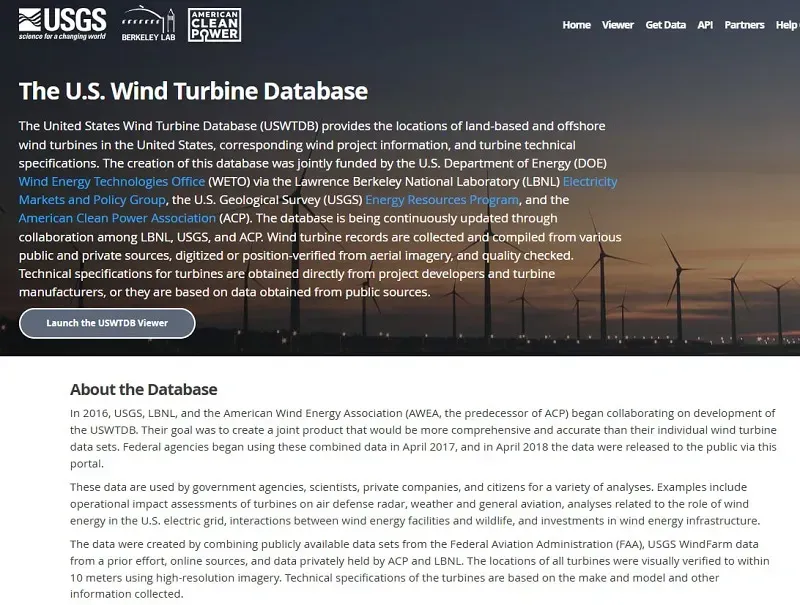The height and width of the screenshot is (605, 800).
Task: Open the API menu item
Action: [705, 24]
